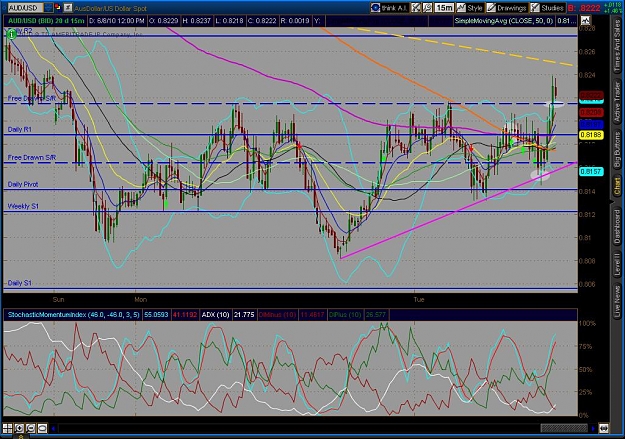Click the Weekly S1 level label

click(23, 206)
